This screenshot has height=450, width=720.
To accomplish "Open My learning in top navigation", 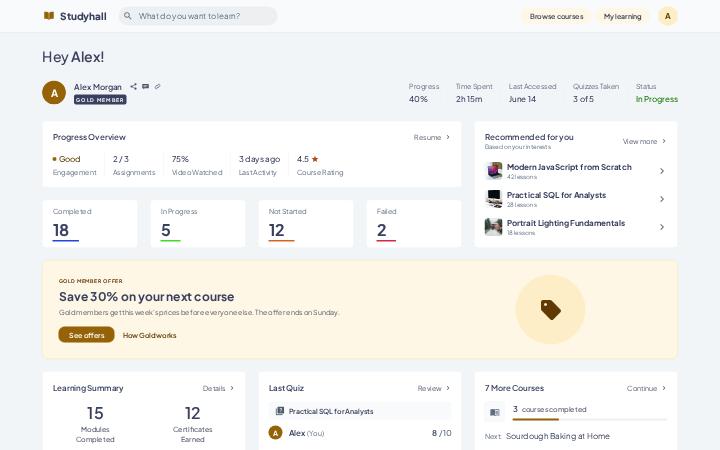I will 622,16.
